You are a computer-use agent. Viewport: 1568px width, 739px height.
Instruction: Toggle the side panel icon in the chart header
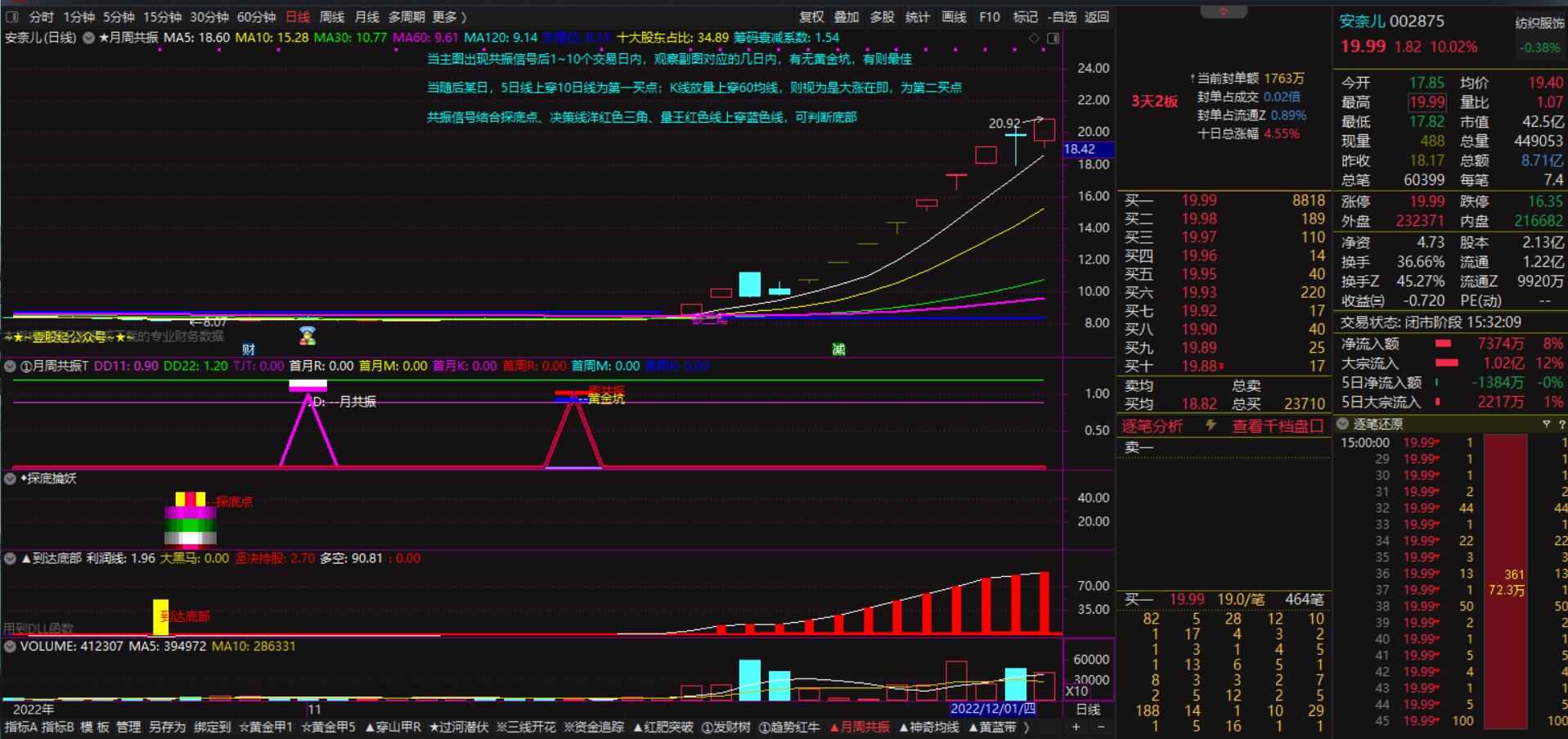[x=1053, y=38]
